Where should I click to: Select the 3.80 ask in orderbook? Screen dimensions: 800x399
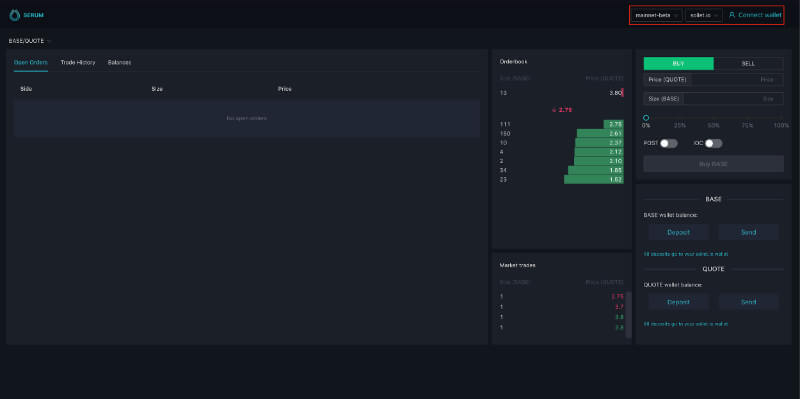click(x=561, y=93)
